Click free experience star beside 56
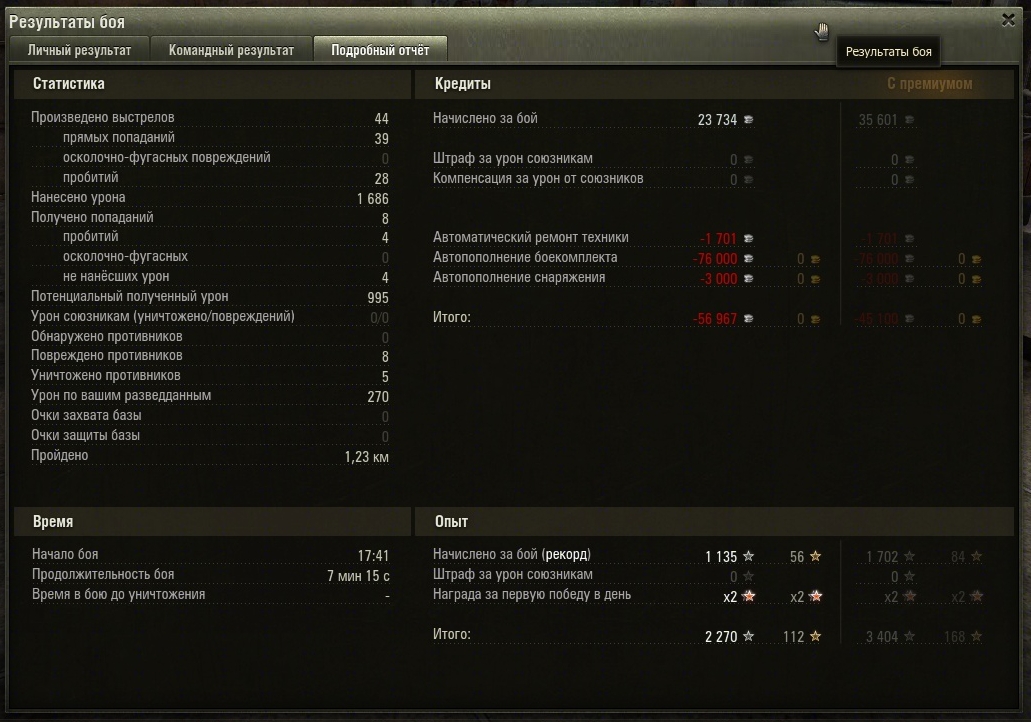Viewport: 1031px width, 722px height. (x=815, y=556)
